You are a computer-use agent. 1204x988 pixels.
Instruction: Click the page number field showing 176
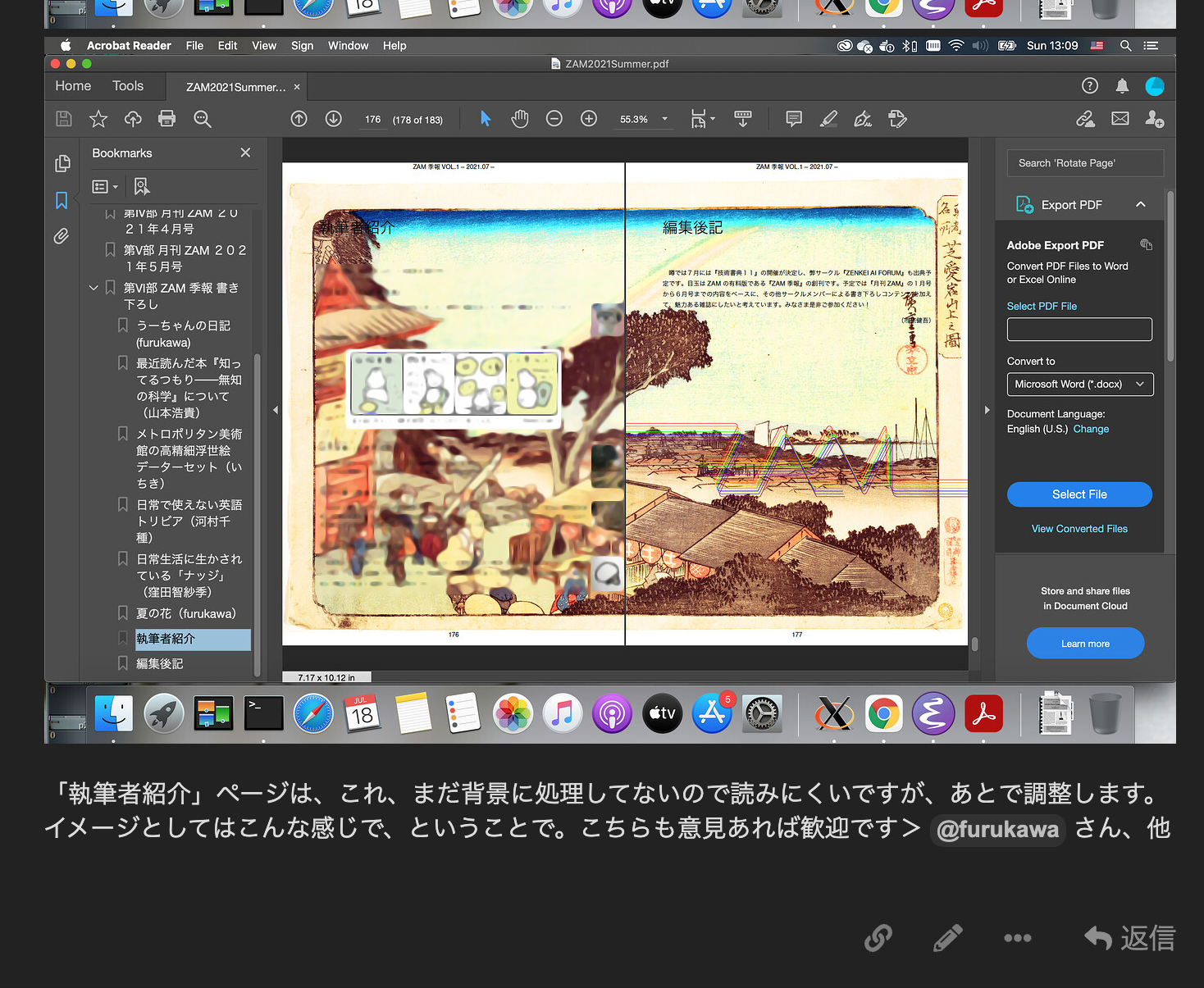point(373,119)
